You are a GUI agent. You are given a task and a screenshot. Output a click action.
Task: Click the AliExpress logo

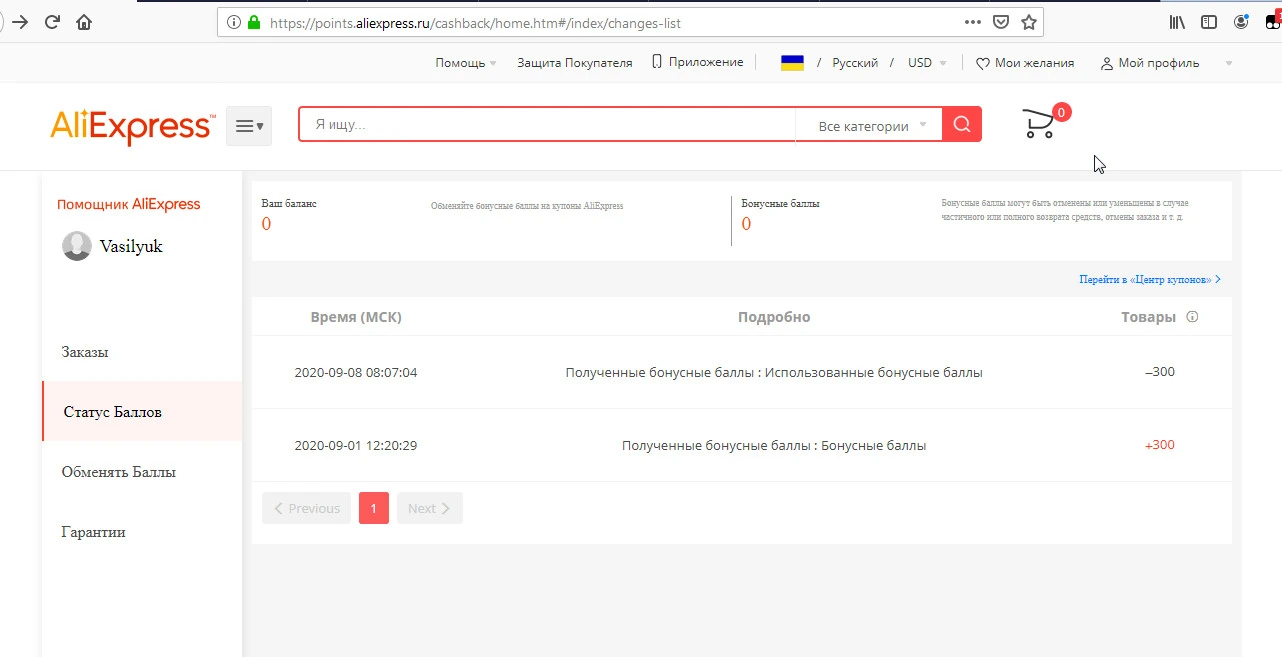pyautogui.click(x=131, y=127)
